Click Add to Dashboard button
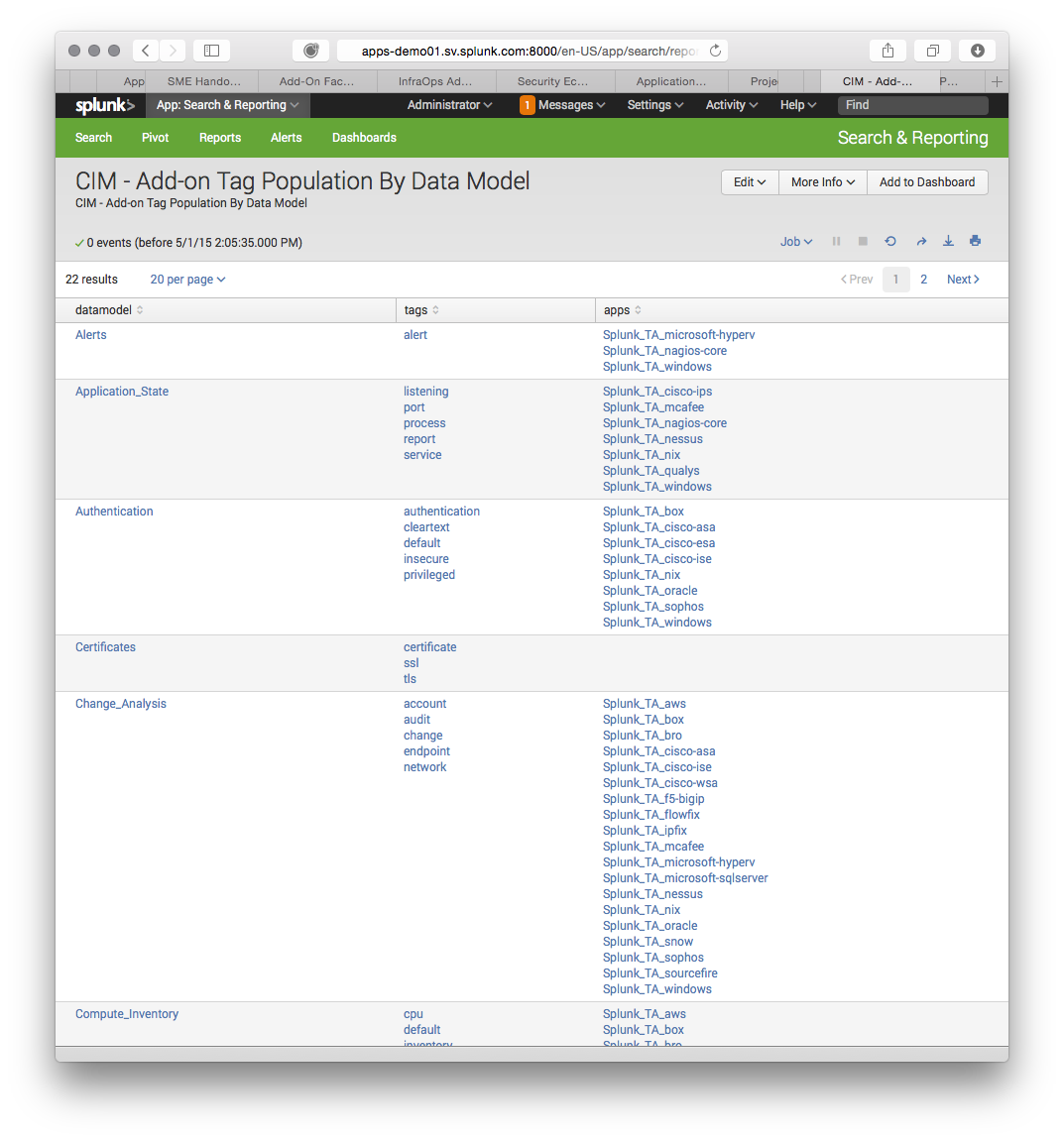1064x1141 pixels. click(x=927, y=182)
